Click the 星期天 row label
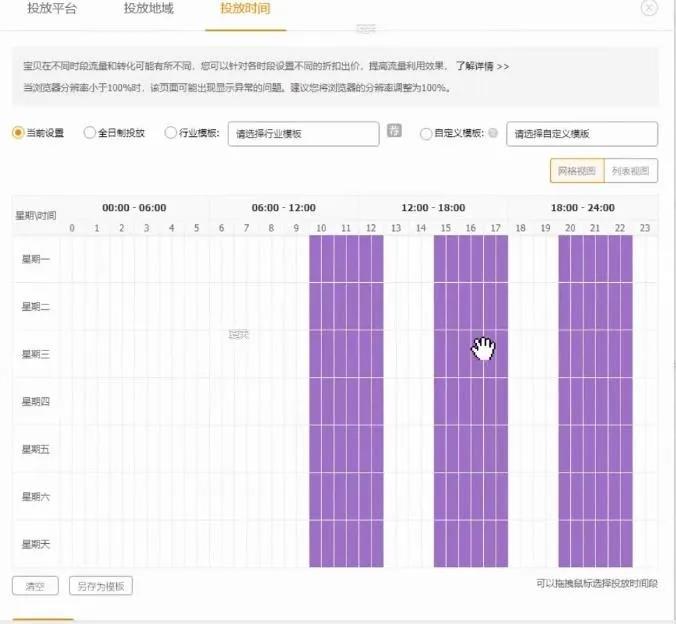This screenshot has width=676, height=624. [36, 544]
